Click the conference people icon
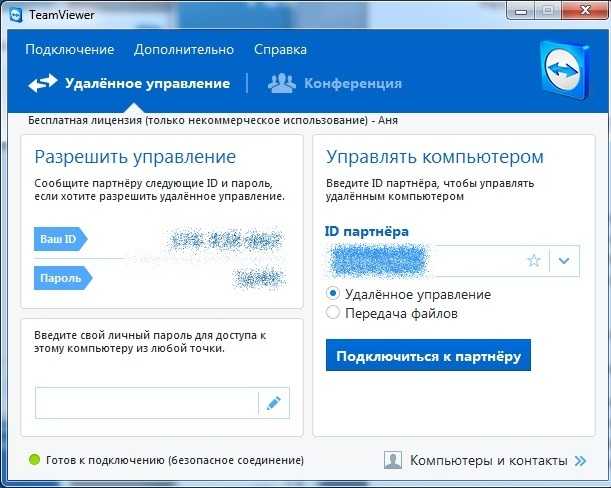The image size is (611, 488). pos(281,83)
